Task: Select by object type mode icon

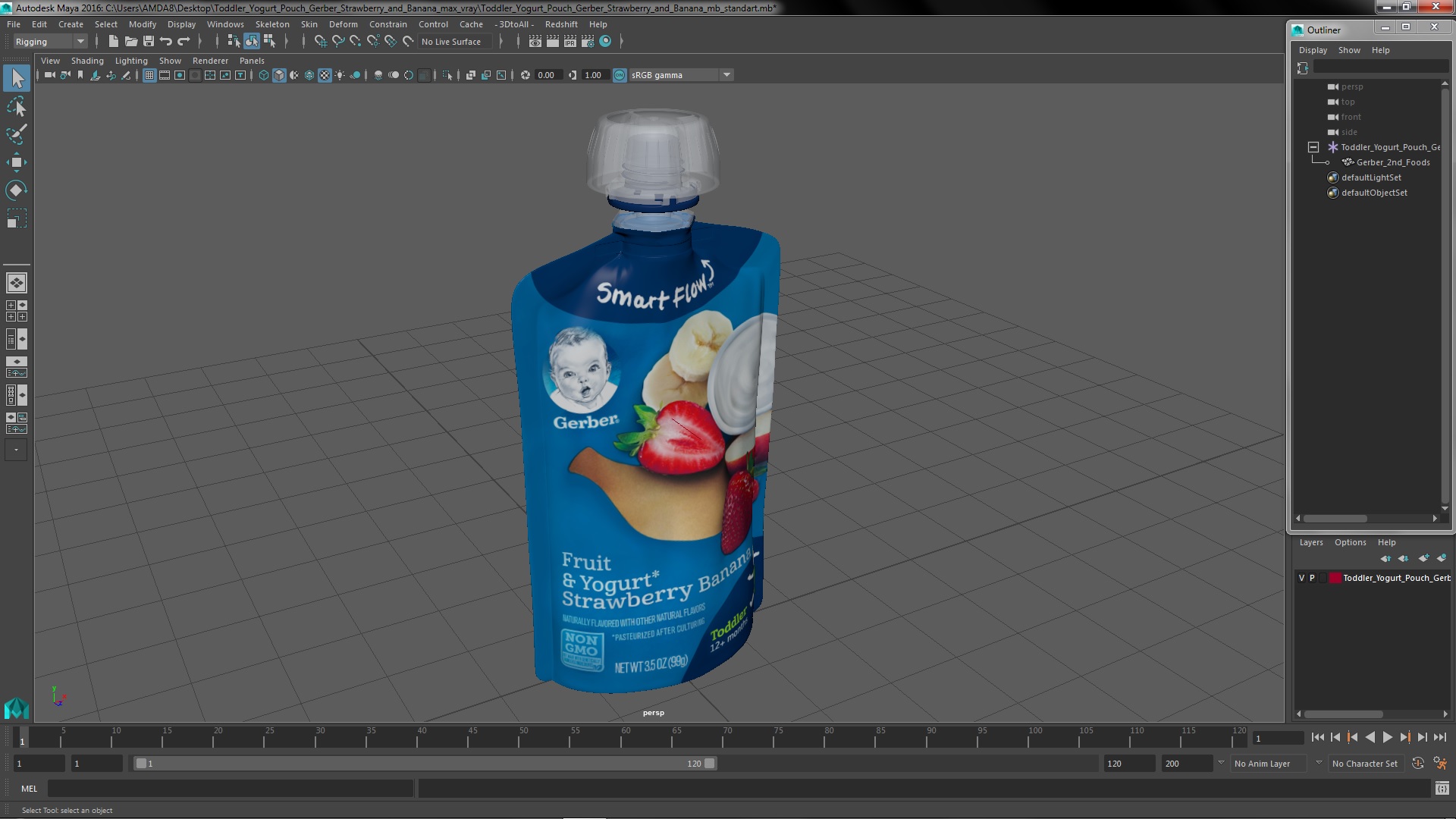Action: click(x=252, y=42)
